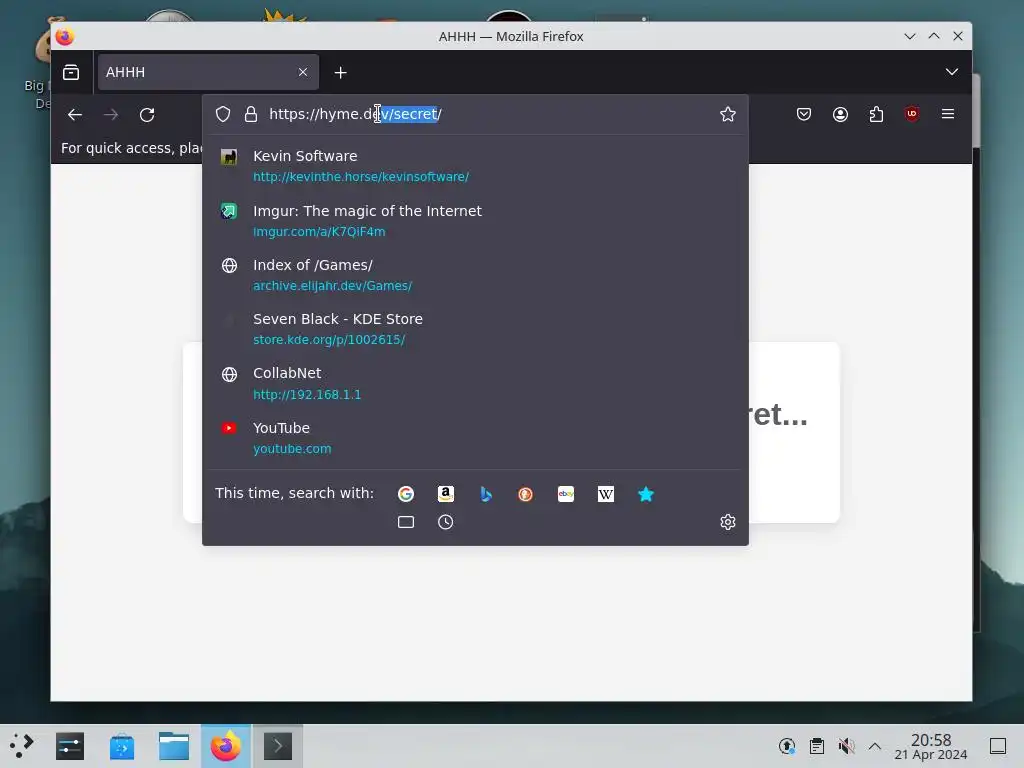Search this time with DuckDuckGo

point(526,494)
